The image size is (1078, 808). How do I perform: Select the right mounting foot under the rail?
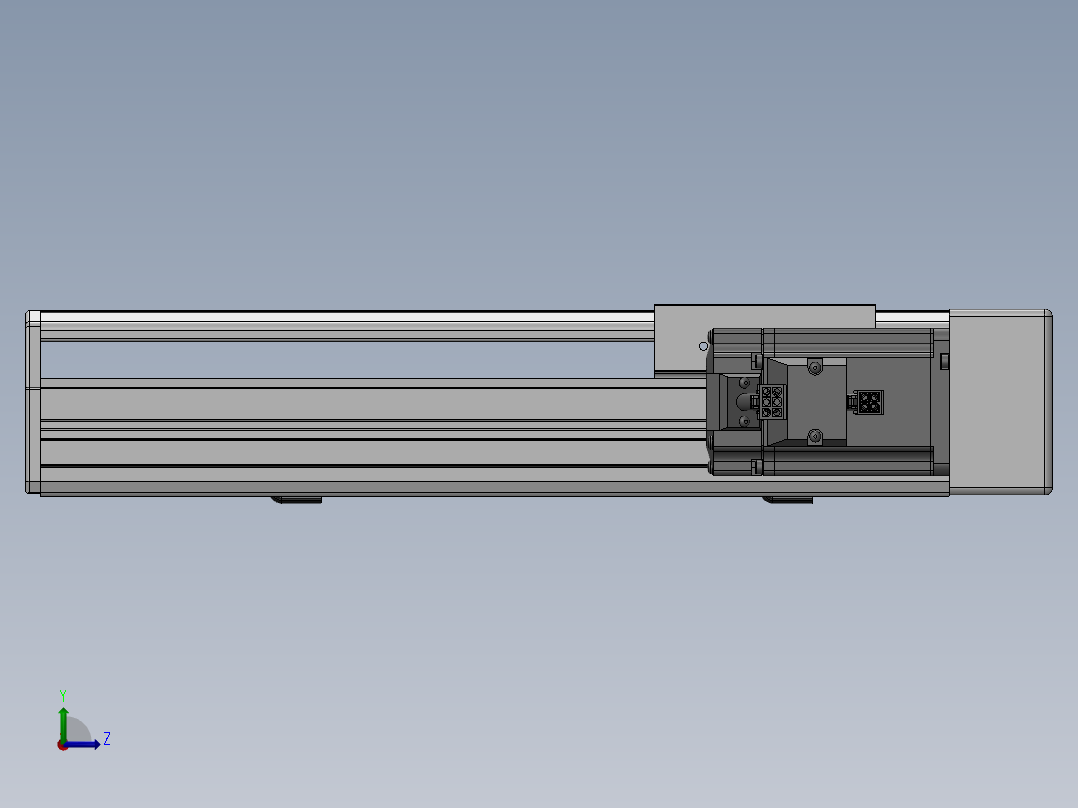coord(788,499)
